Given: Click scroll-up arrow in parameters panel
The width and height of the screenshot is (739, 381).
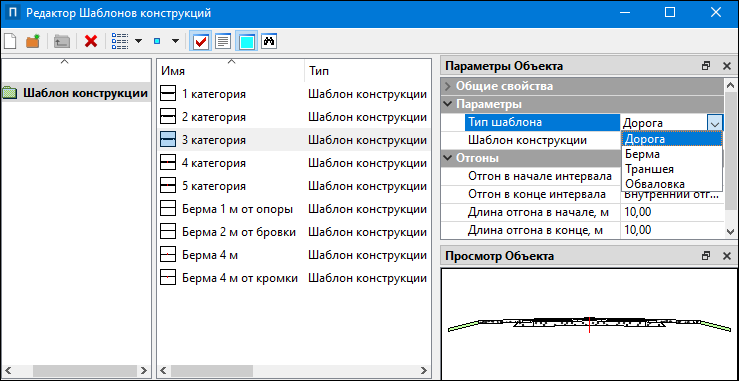Looking at the screenshot, I should click(x=731, y=86).
